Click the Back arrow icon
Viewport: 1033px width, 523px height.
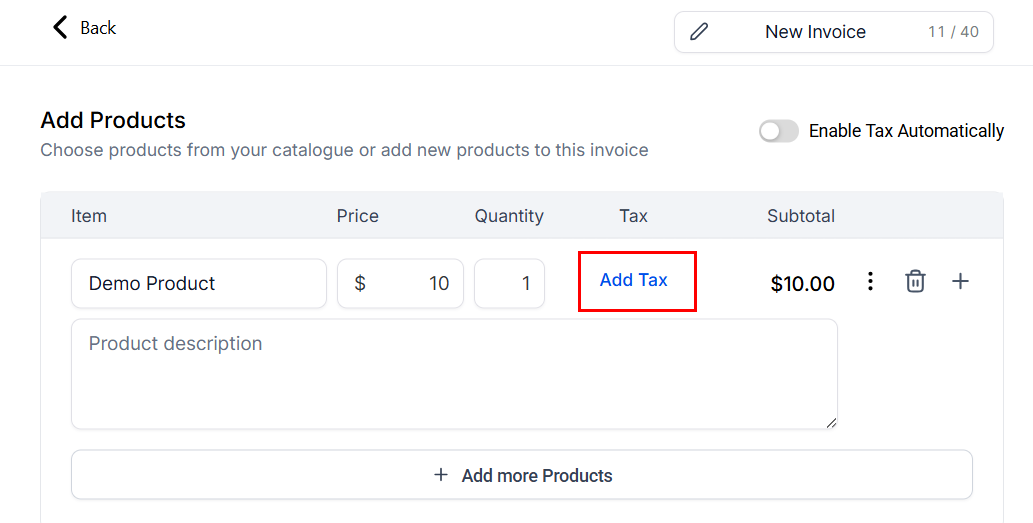[61, 27]
